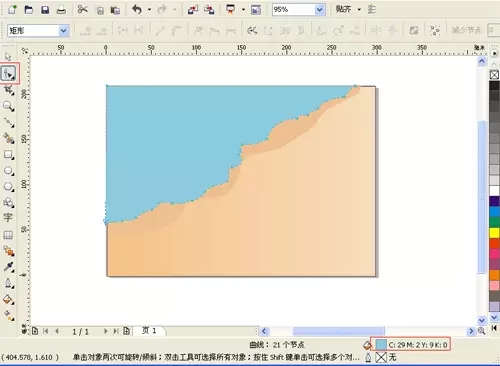Click the horizontal scrollbar right arrow

(471, 331)
